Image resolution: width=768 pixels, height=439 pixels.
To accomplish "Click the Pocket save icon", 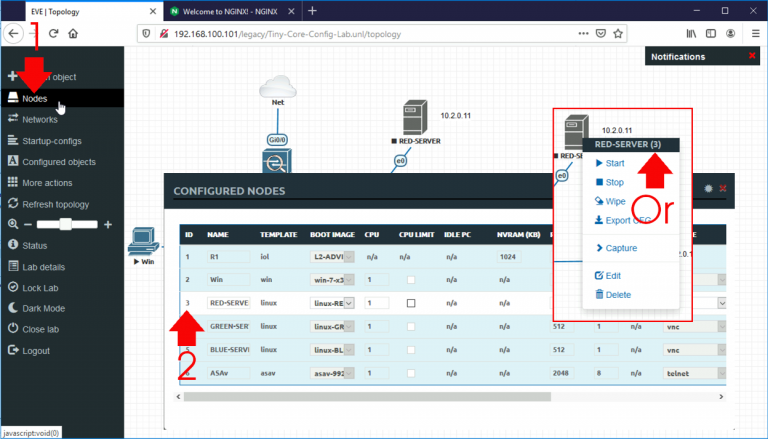I will (600, 33).
